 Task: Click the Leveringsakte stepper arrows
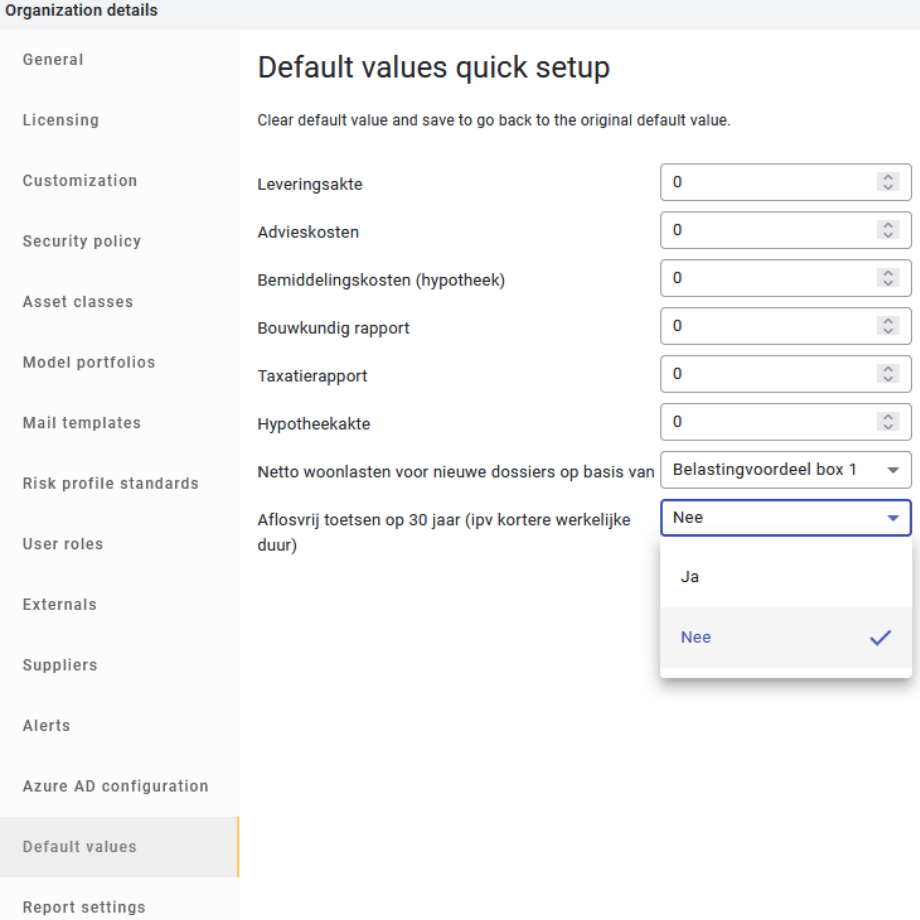(x=888, y=182)
